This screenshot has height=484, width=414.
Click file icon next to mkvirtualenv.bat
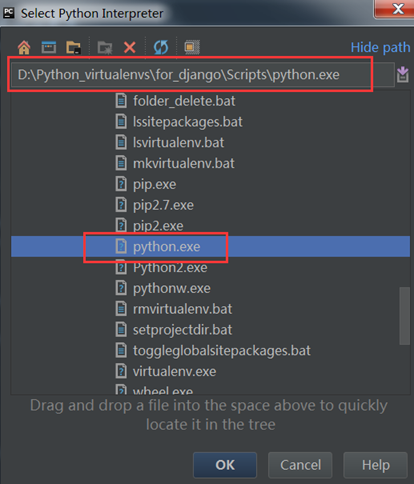tap(121, 163)
